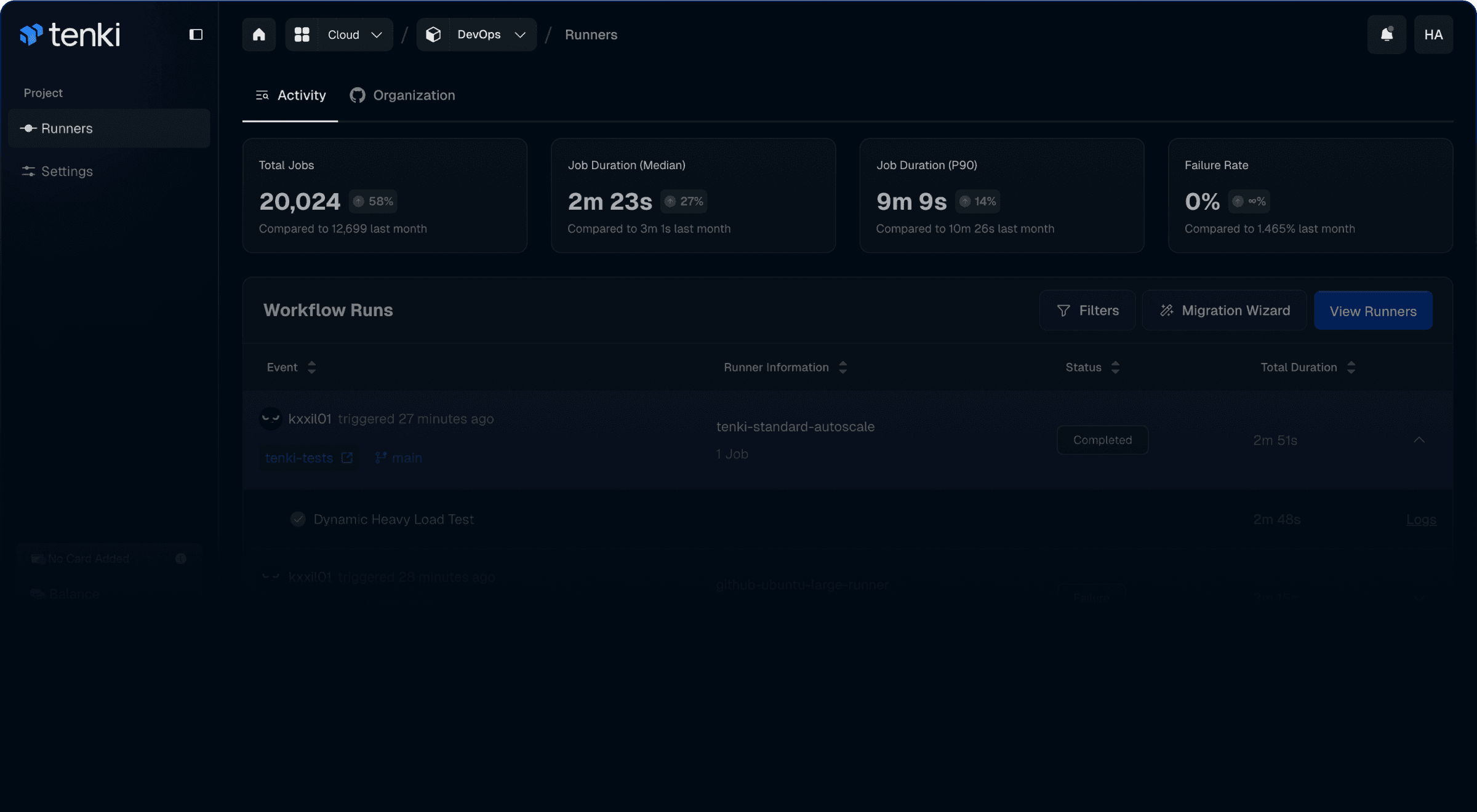Open the tenki-tests repository link
The height and width of the screenshot is (812, 1477).
pos(308,458)
